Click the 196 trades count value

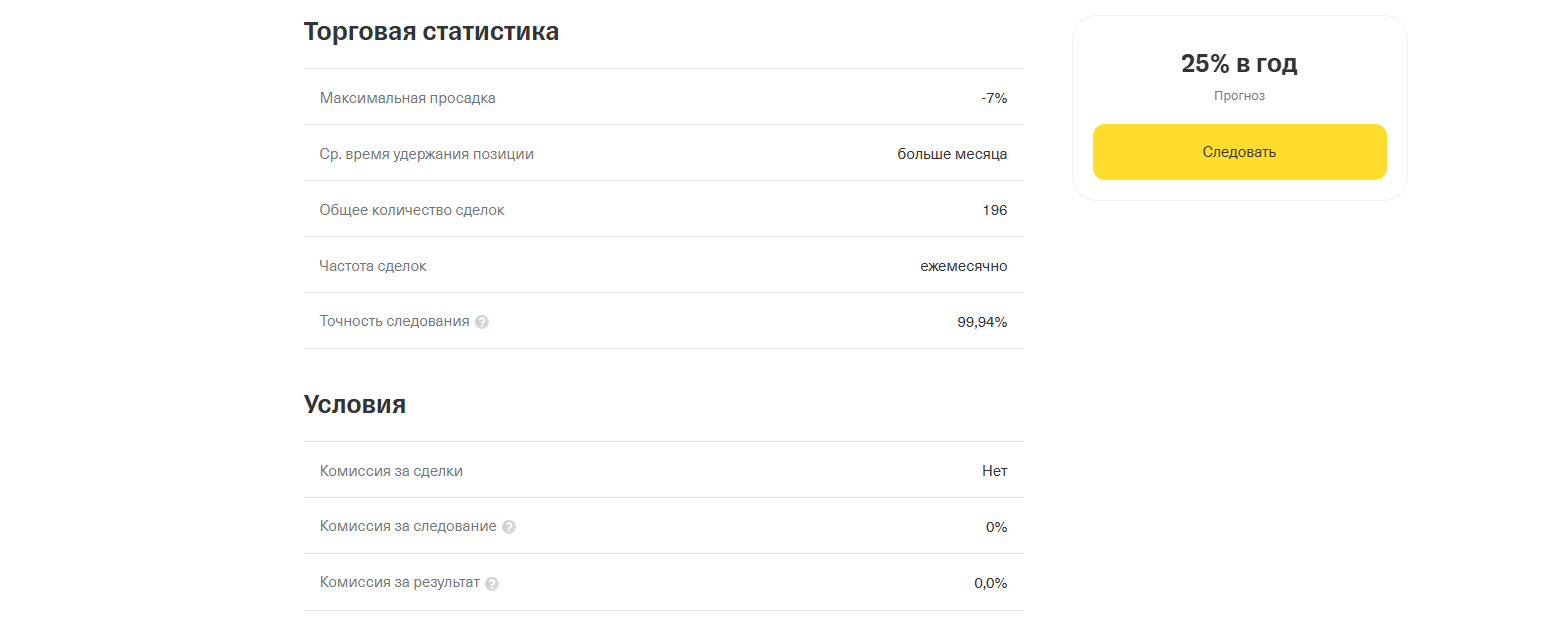tap(995, 210)
